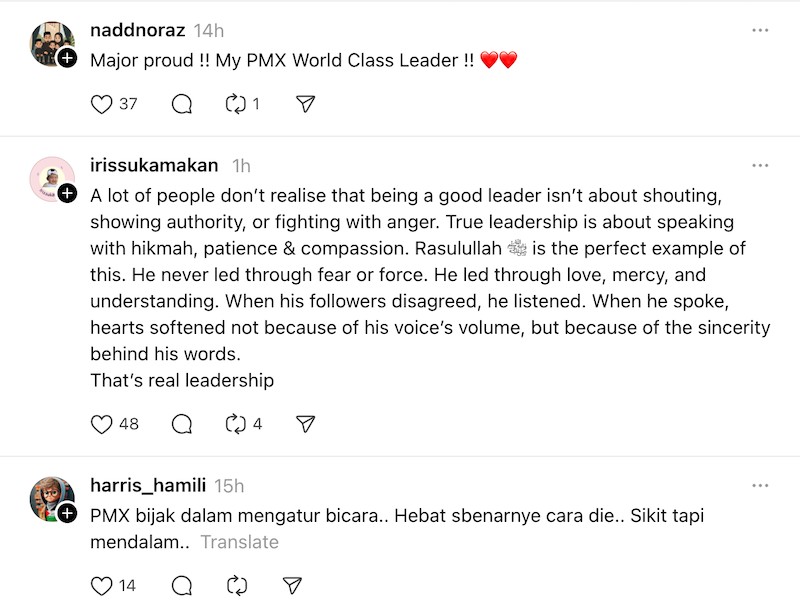Open comment reply on irissukamakan's post

[x=182, y=424]
